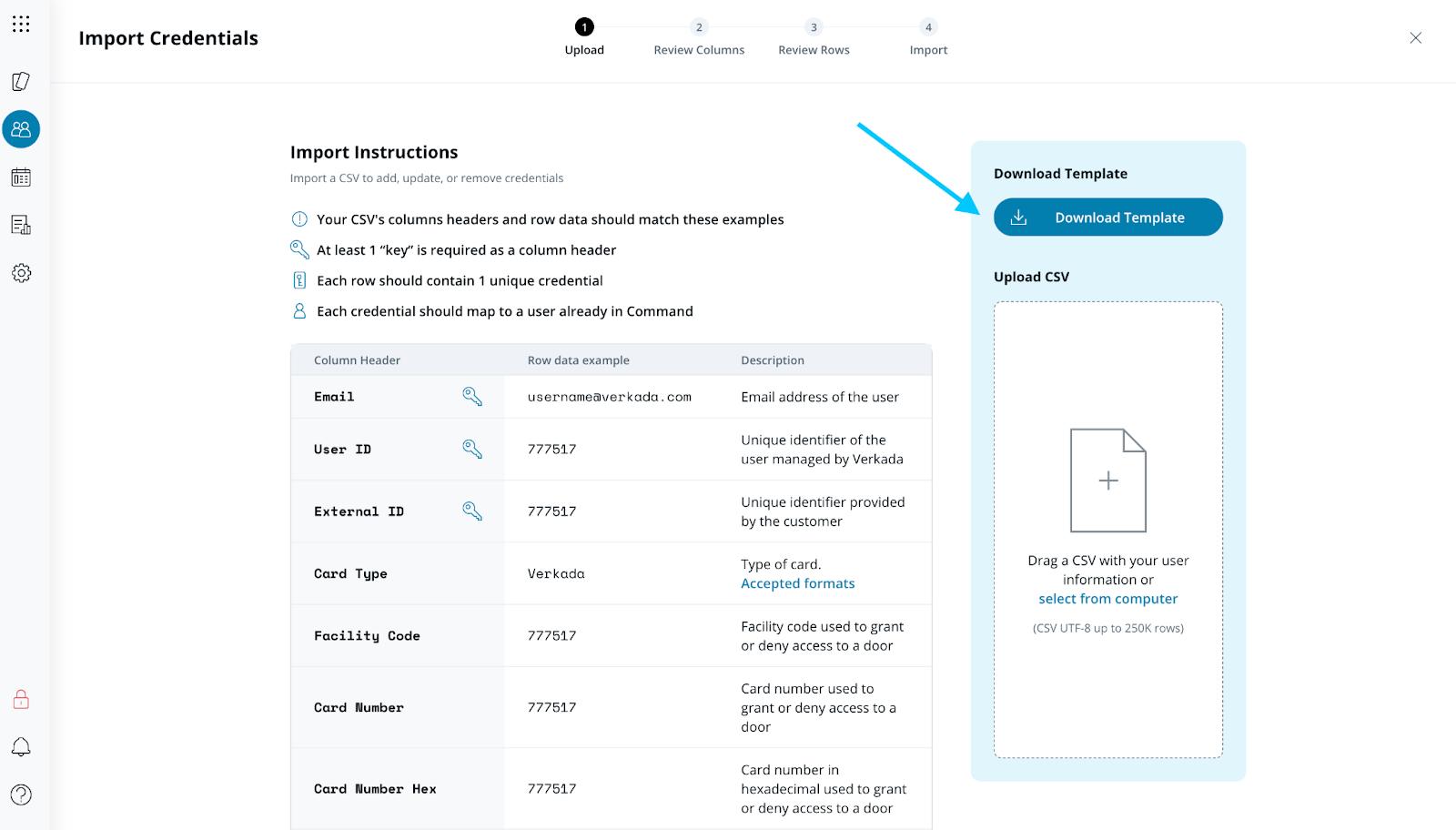Open the settings gear in the sidebar

[21, 273]
